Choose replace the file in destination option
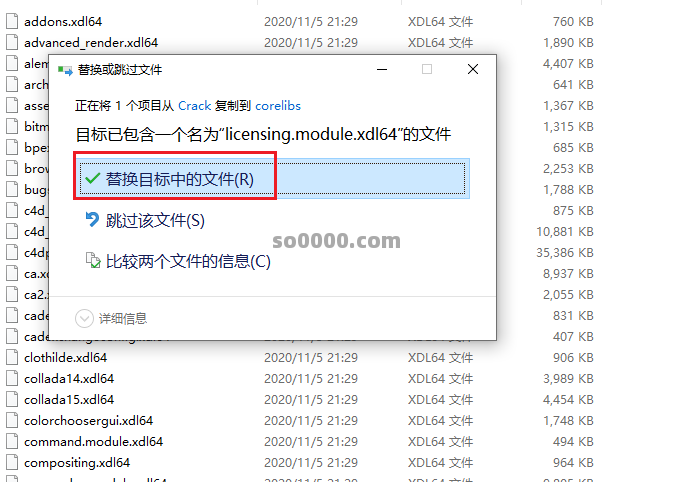Image resolution: width=674 pixels, height=482 pixels. point(272,178)
